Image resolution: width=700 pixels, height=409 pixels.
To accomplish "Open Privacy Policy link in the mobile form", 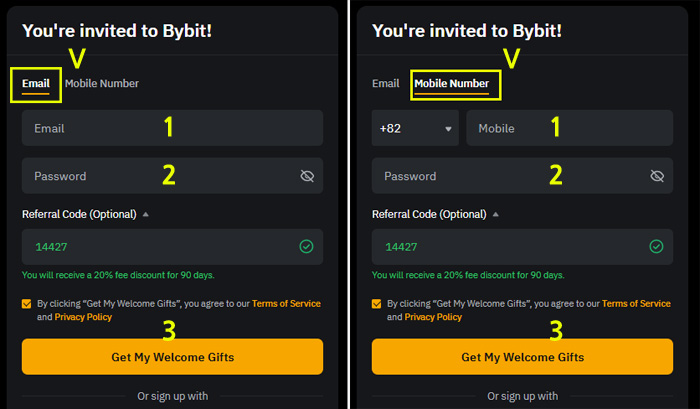I will 433,317.
